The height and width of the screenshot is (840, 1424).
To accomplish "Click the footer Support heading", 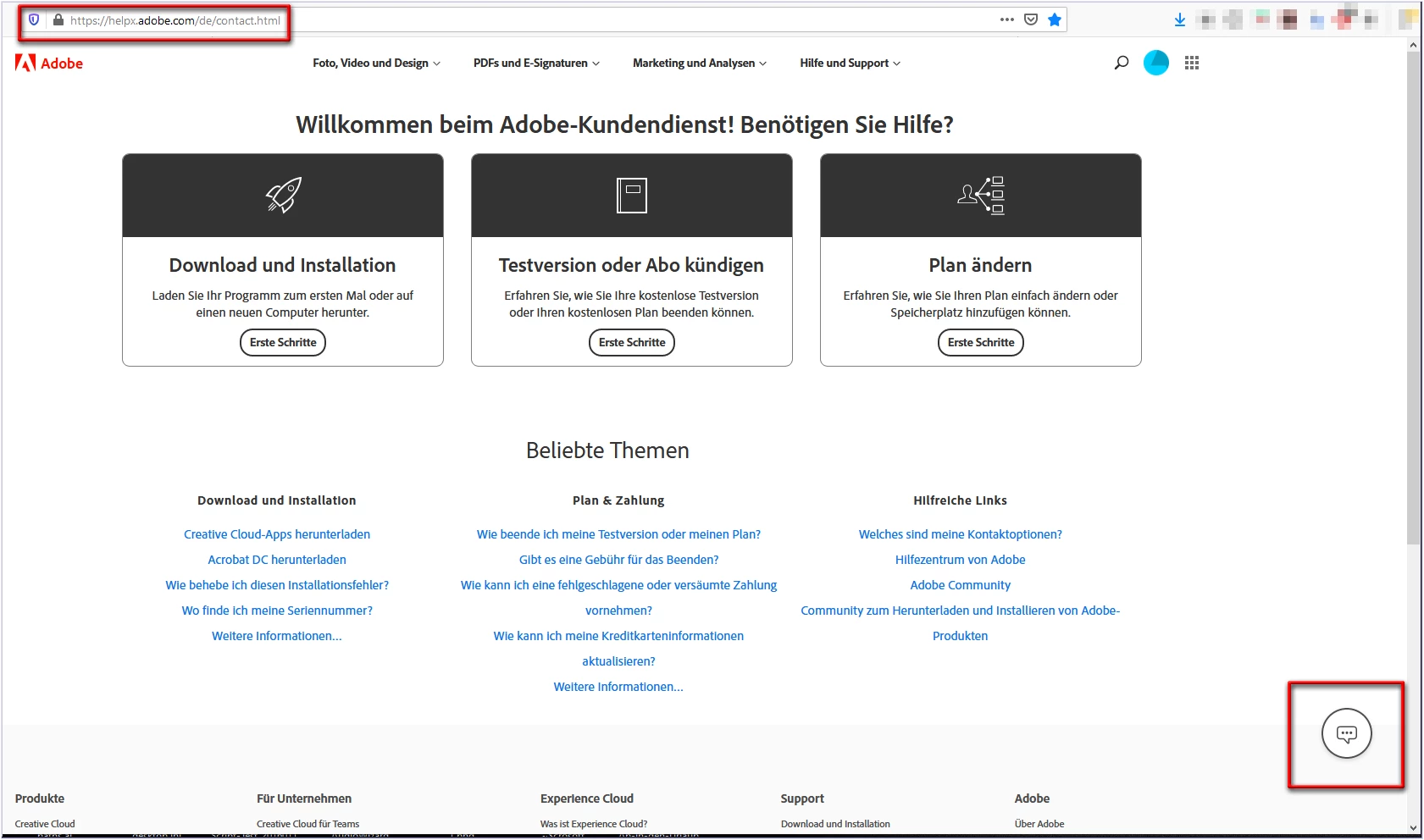I will (x=802, y=799).
